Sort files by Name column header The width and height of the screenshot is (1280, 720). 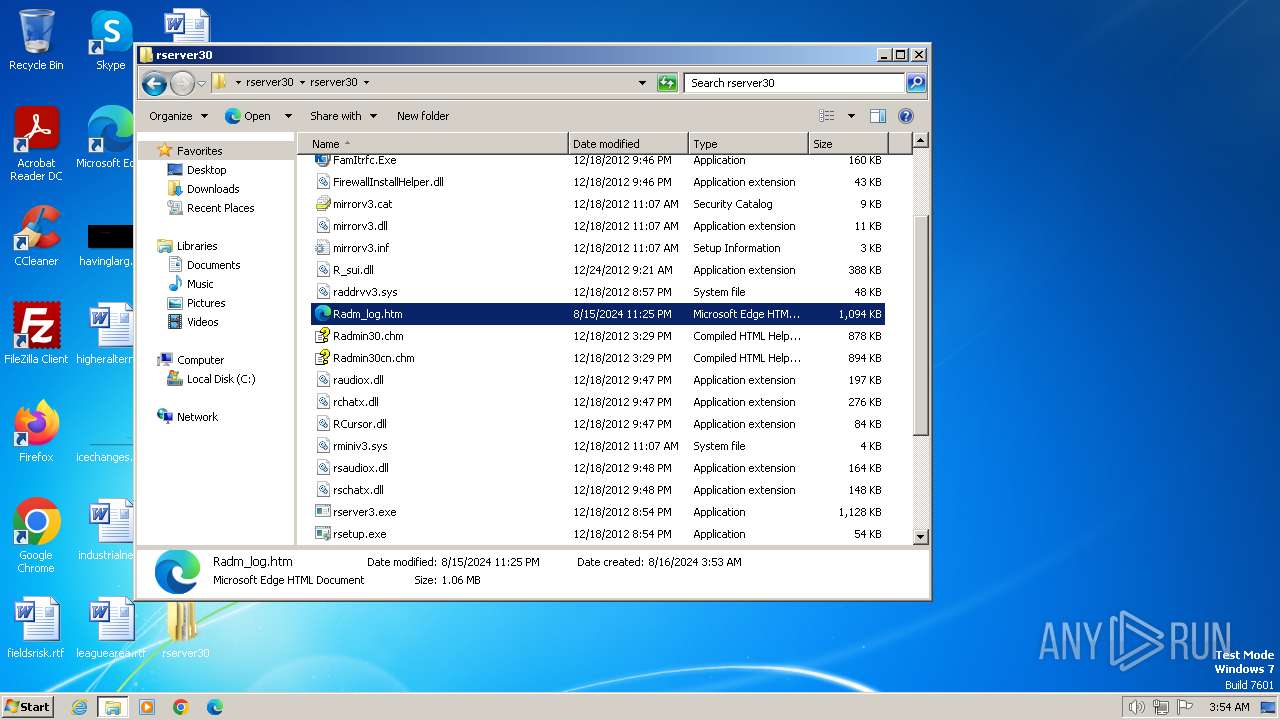pyautogui.click(x=432, y=144)
